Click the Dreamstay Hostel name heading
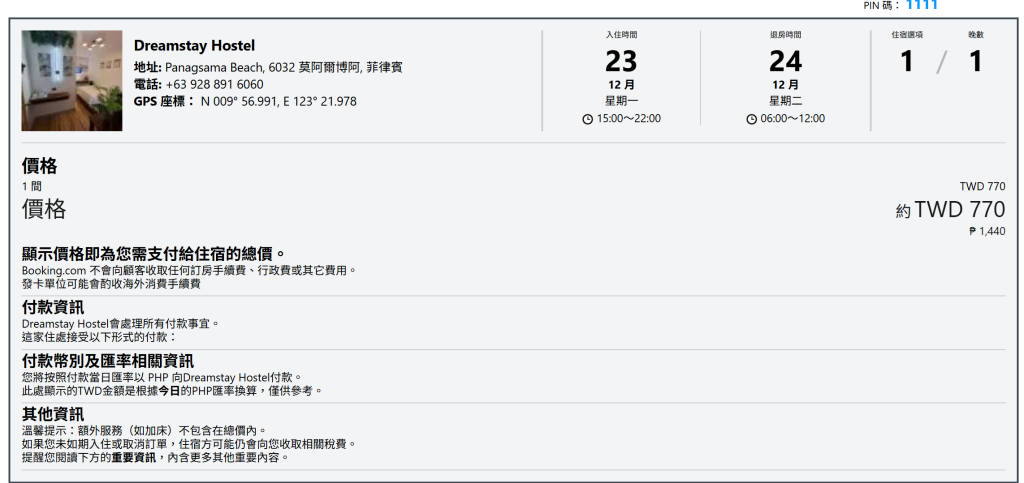 pos(194,46)
